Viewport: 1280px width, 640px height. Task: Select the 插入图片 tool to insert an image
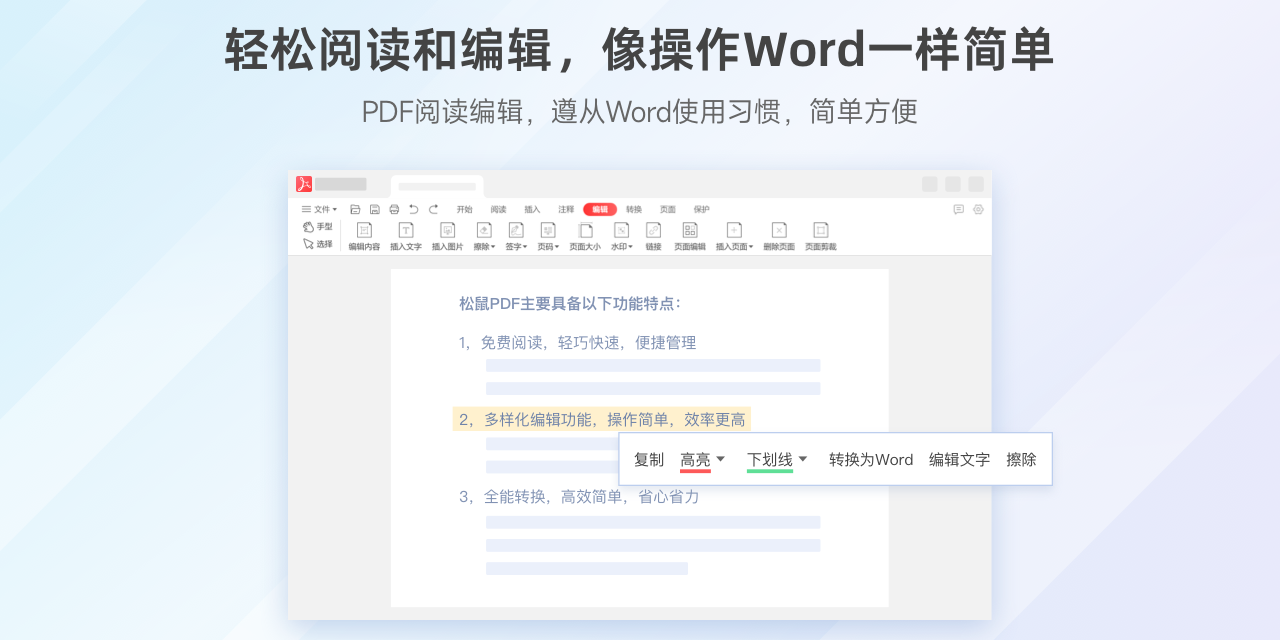point(448,231)
